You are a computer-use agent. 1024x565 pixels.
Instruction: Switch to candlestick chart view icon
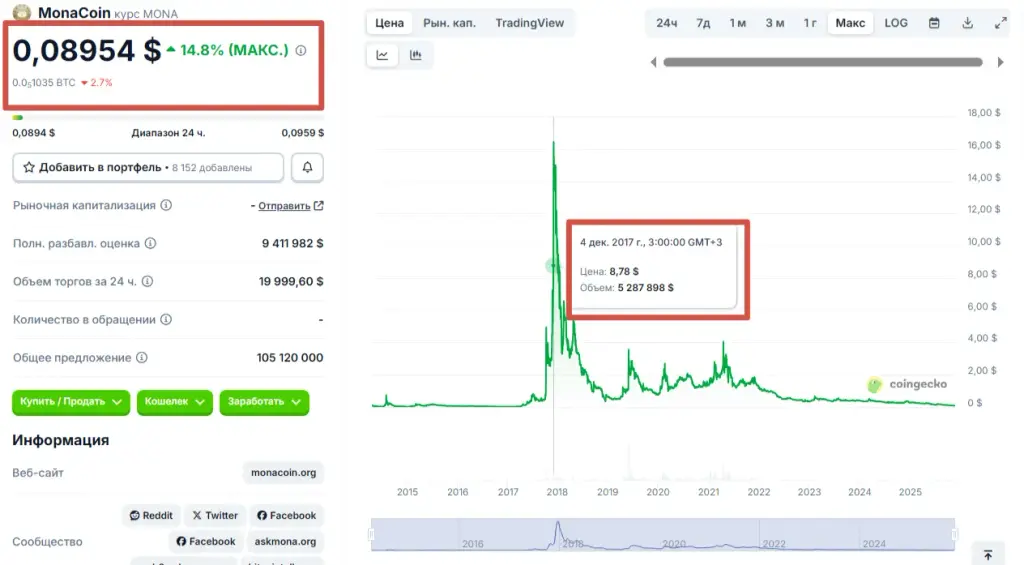[x=415, y=55]
